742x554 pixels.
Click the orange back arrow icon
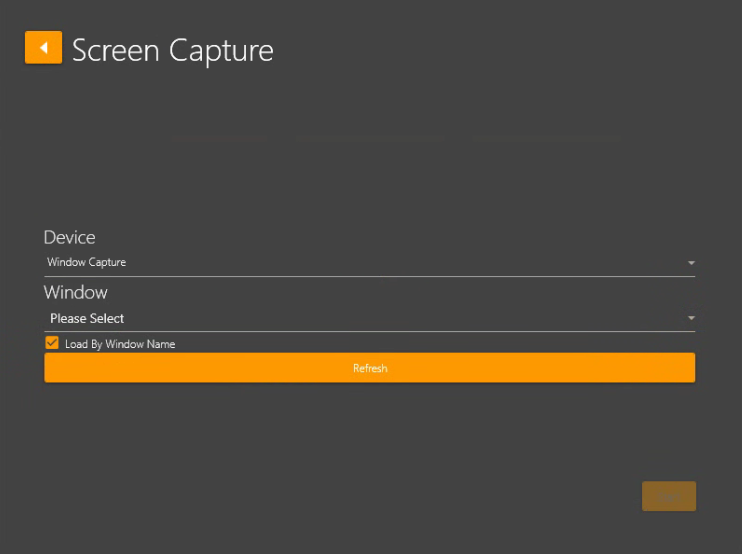[43, 48]
